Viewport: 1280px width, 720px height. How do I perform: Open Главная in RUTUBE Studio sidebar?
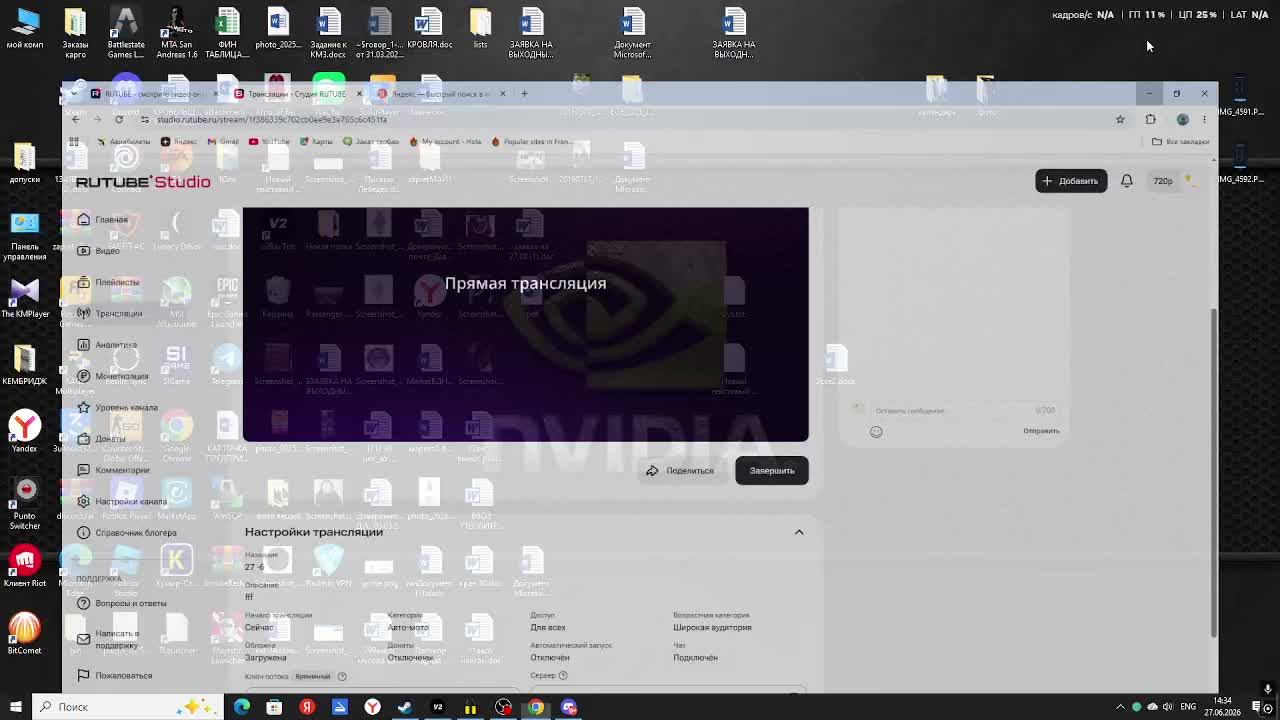110,219
